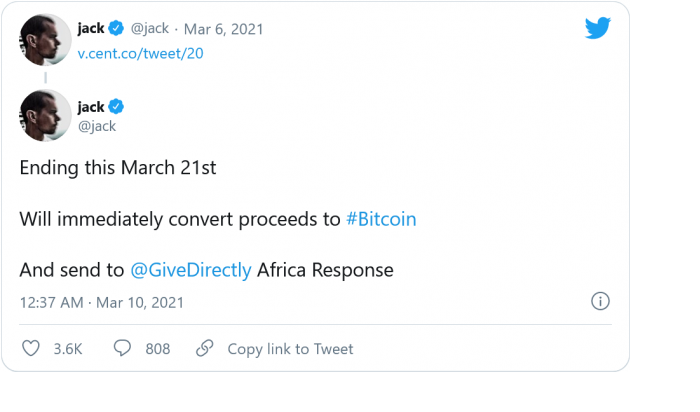Open the 12:37 AM Mar 10, 2021 timestamp
The width and height of the screenshot is (700, 412).
pos(101,302)
